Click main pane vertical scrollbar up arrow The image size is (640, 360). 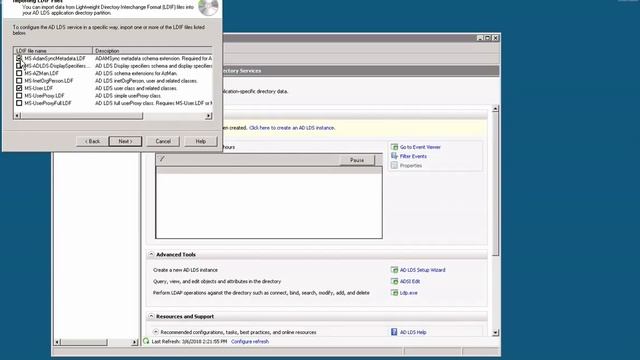(x=496, y=109)
